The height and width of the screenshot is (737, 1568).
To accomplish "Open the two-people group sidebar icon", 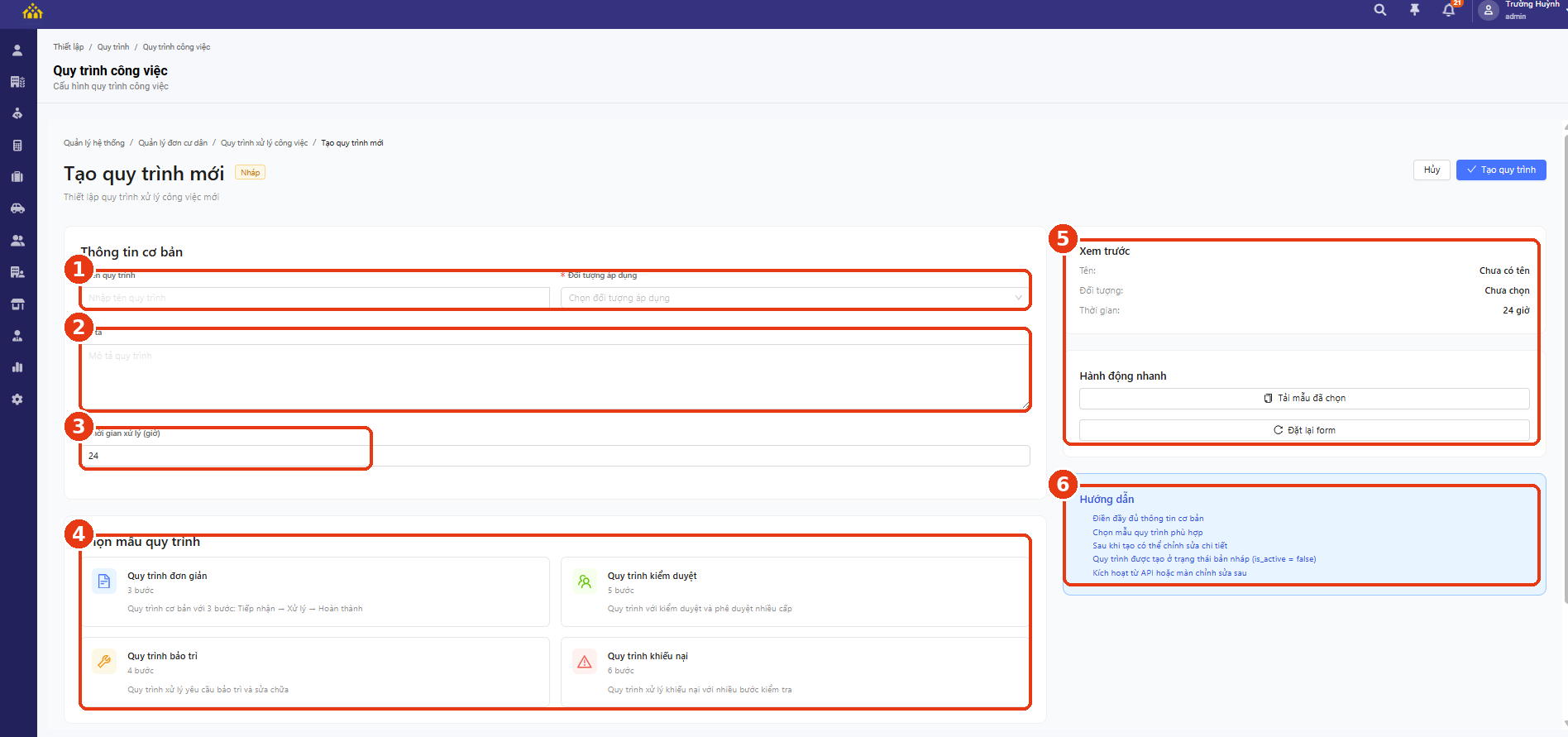I will [x=17, y=241].
